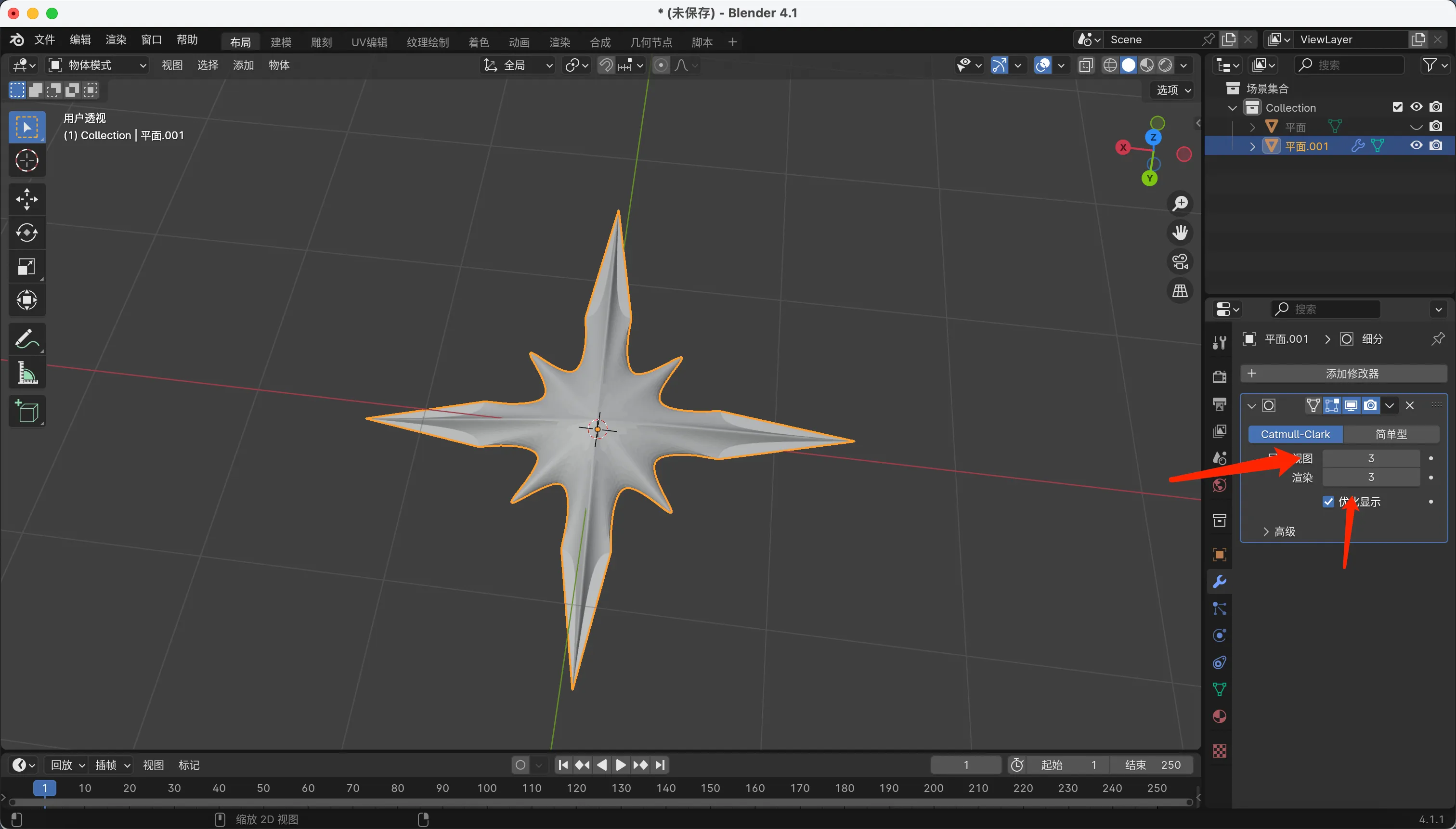The image size is (1456, 829).
Task: Open the 物体模式 mode dropdown
Action: pos(97,65)
